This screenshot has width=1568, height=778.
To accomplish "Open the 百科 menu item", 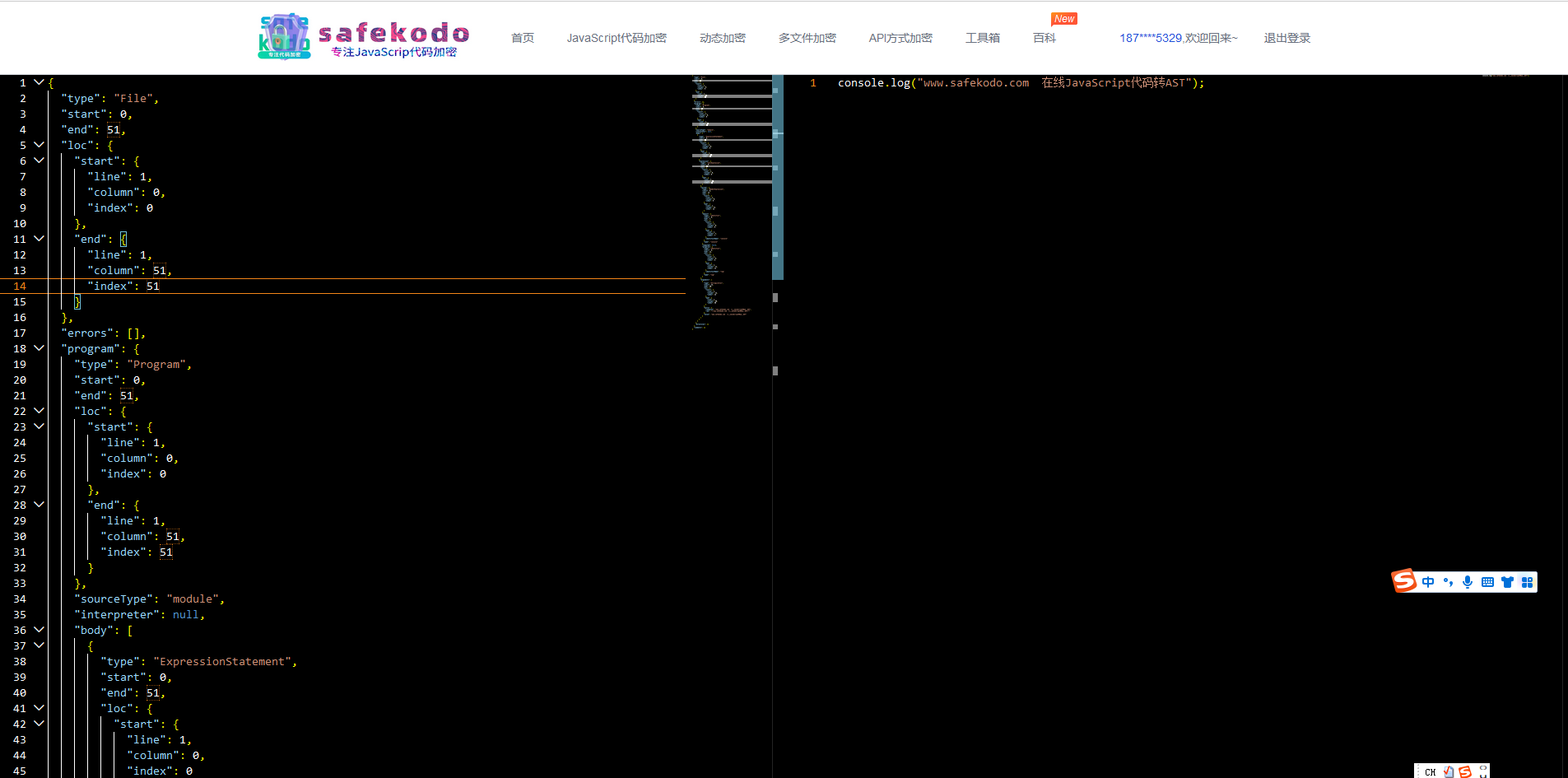I will [x=1045, y=38].
